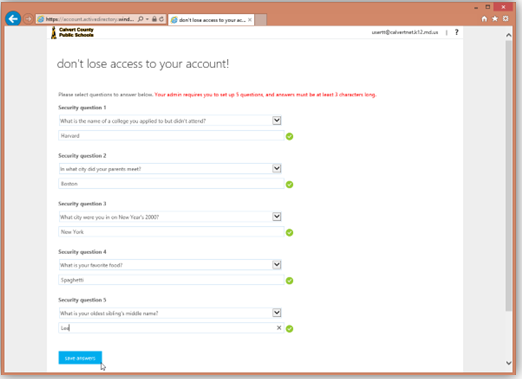Click green checkmark next to question 5 answer
Image resolution: width=522 pixels, height=379 pixels.
pos(290,329)
